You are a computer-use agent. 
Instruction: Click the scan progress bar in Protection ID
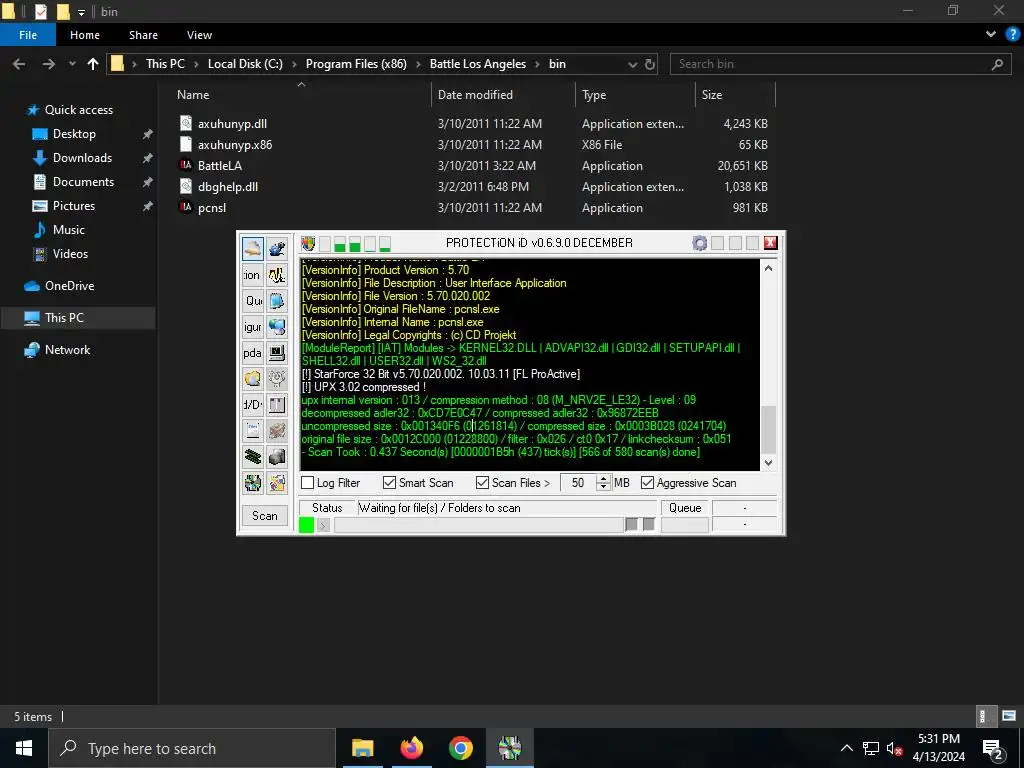(479, 524)
